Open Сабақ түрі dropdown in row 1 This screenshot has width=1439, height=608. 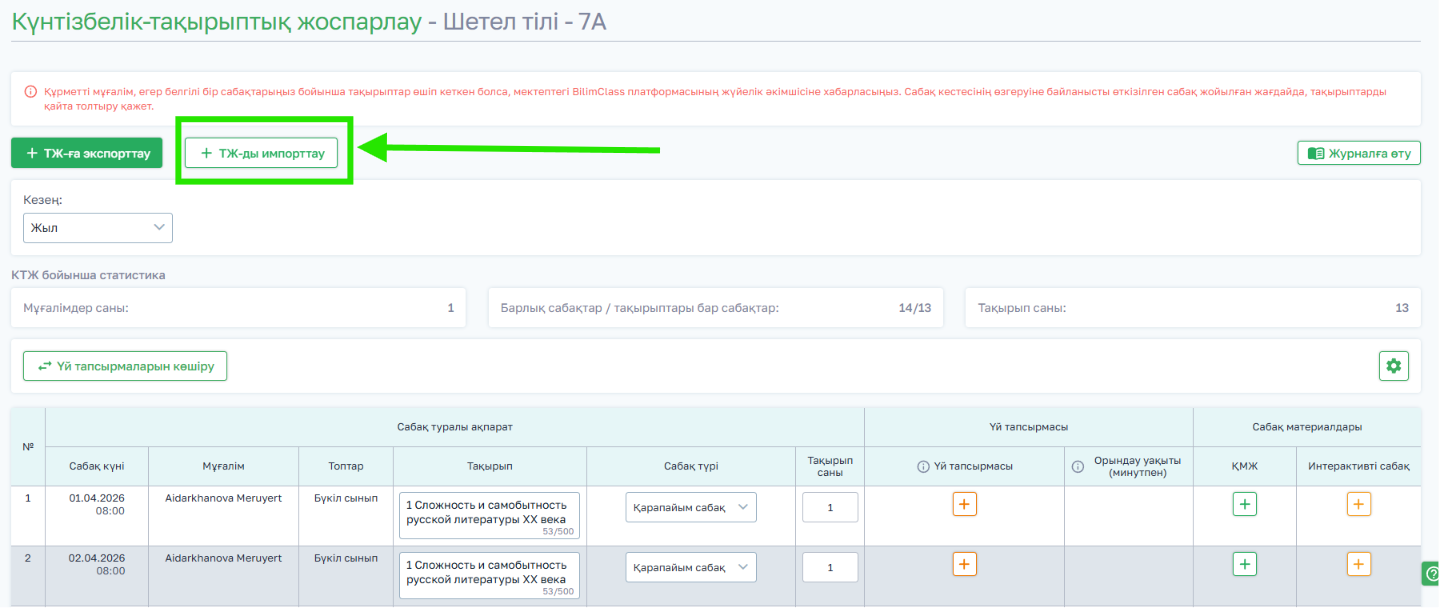click(691, 507)
